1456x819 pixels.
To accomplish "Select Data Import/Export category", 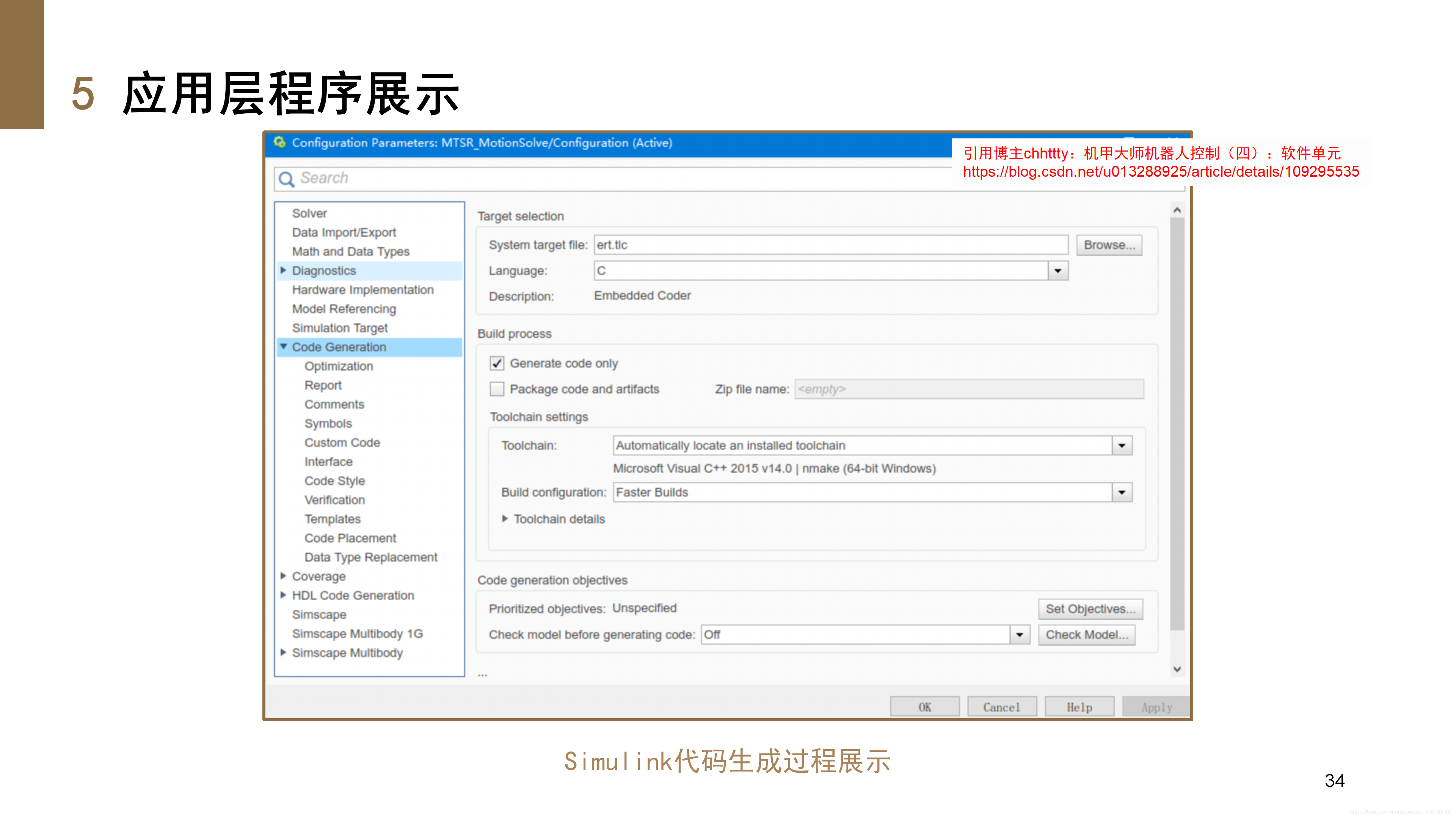I will tap(344, 232).
